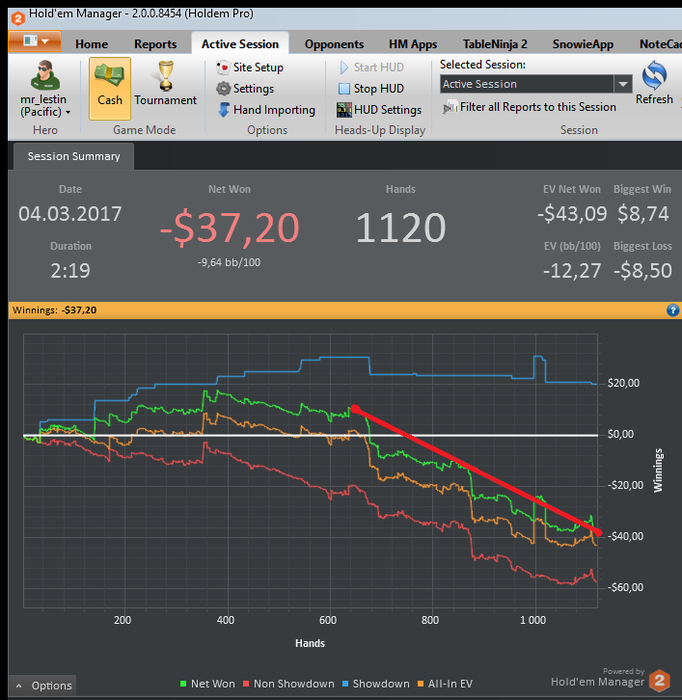Click the Start HUD play icon
The width and height of the screenshot is (682, 700).
344,67
